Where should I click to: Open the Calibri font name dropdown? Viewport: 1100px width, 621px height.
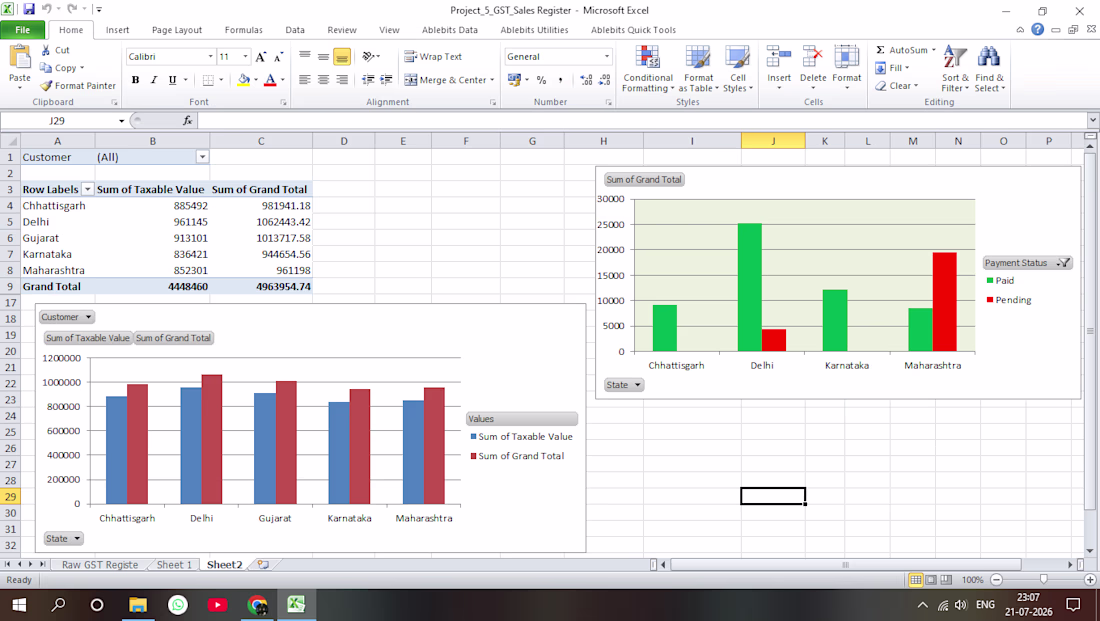210,57
